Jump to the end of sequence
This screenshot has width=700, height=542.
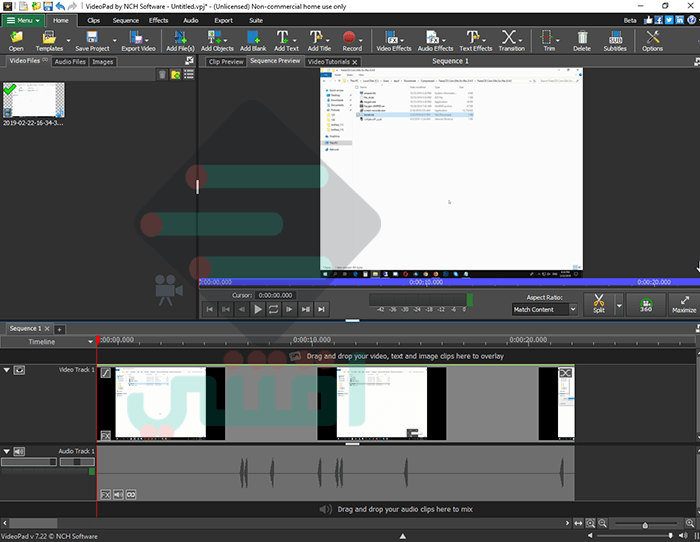321,309
